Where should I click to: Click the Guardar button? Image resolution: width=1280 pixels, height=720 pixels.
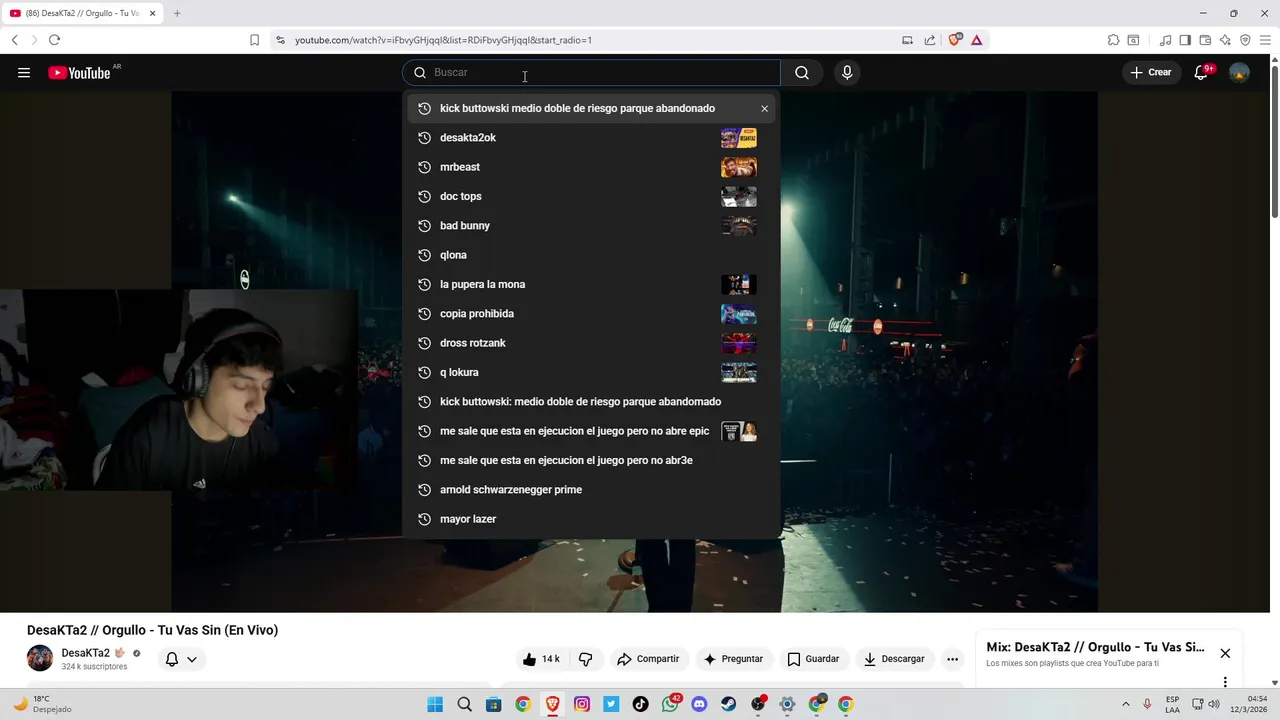(813, 659)
